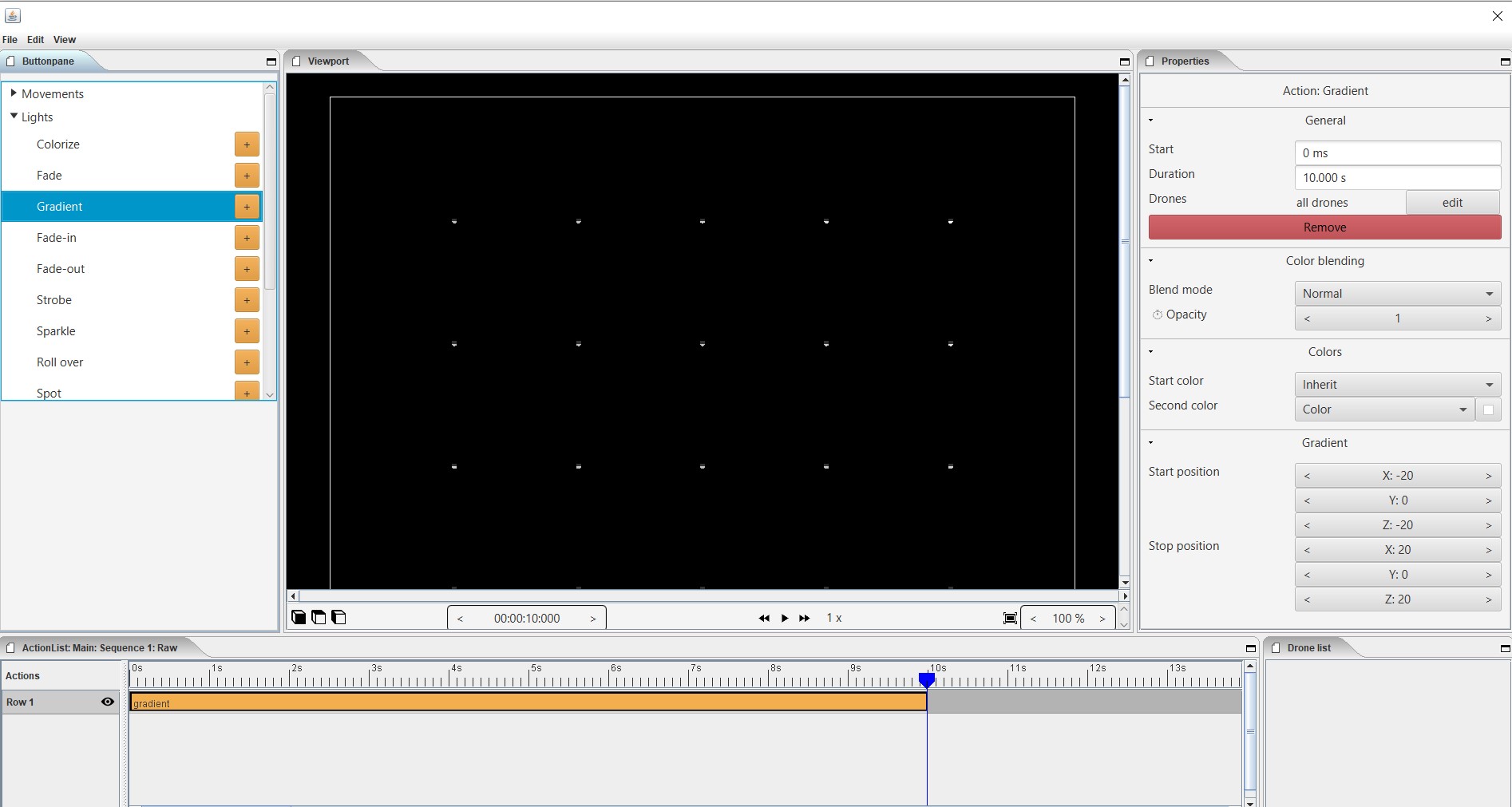
Task: Toggle Row 1 visibility eye
Action: click(x=108, y=702)
